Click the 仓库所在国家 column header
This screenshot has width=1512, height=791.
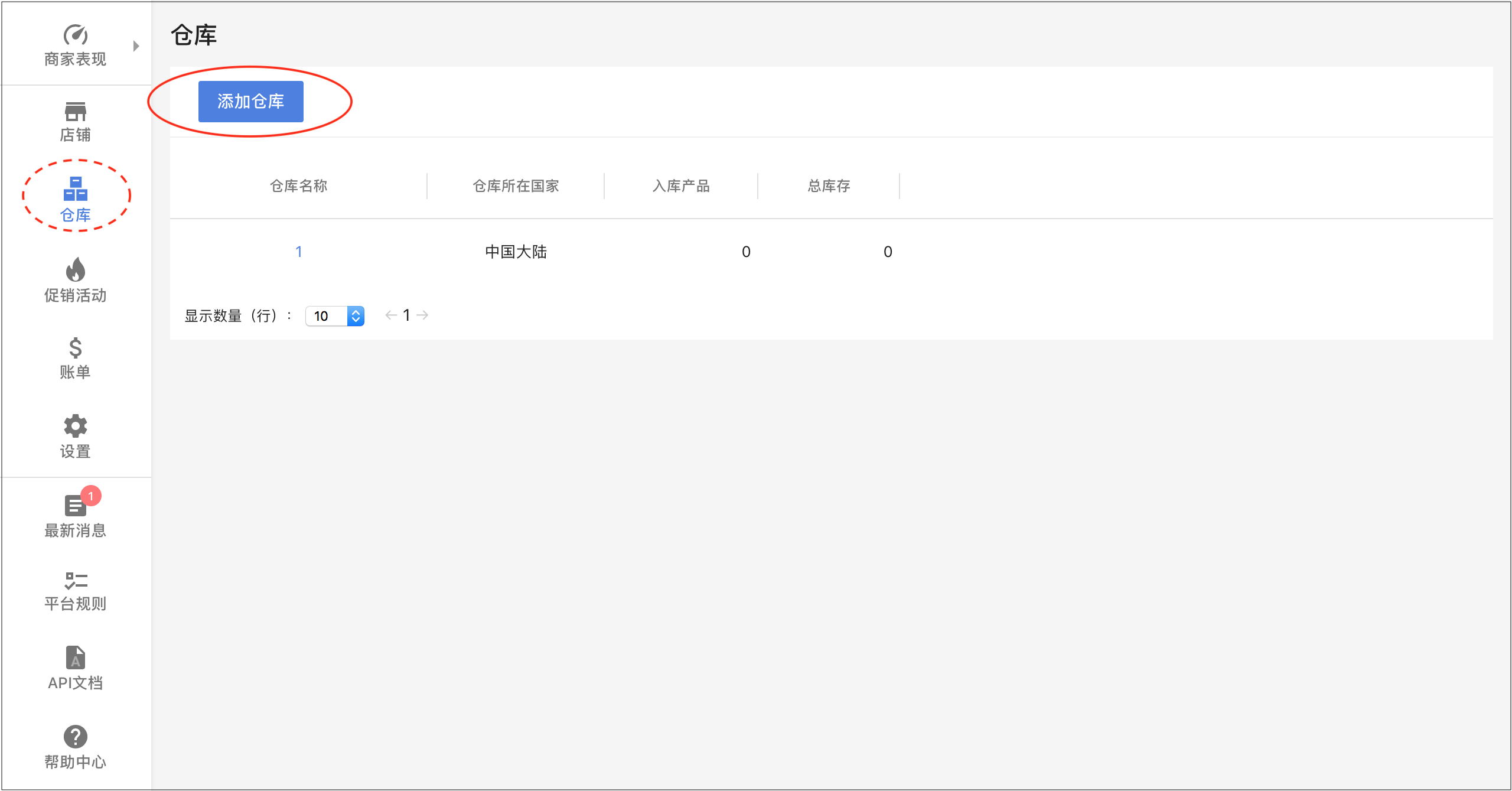click(x=516, y=186)
